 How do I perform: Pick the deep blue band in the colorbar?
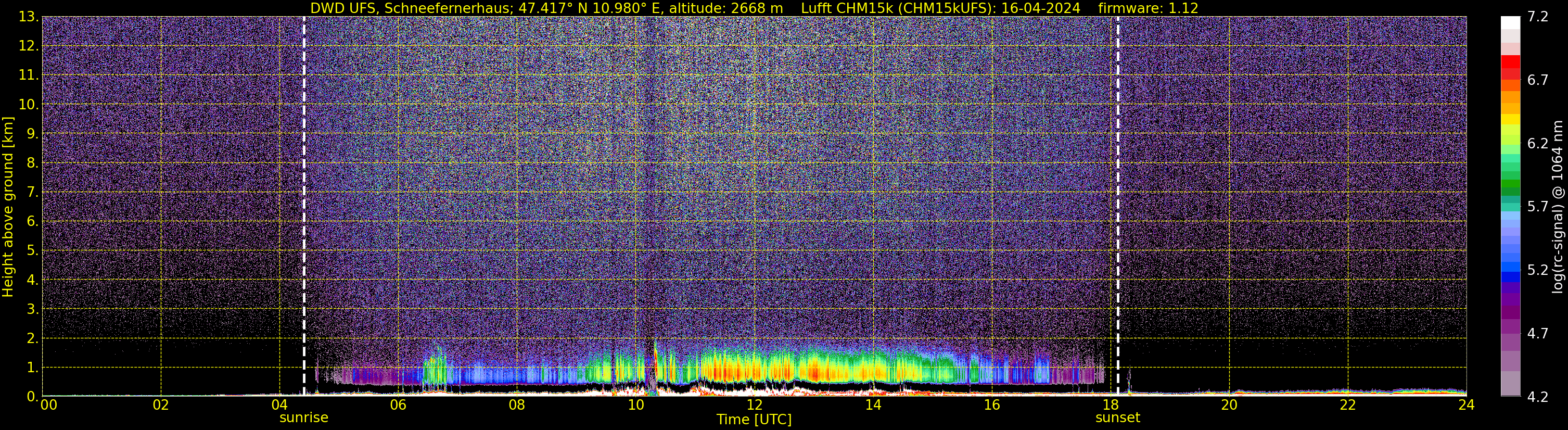pyautogui.click(x=1510, y=277)
